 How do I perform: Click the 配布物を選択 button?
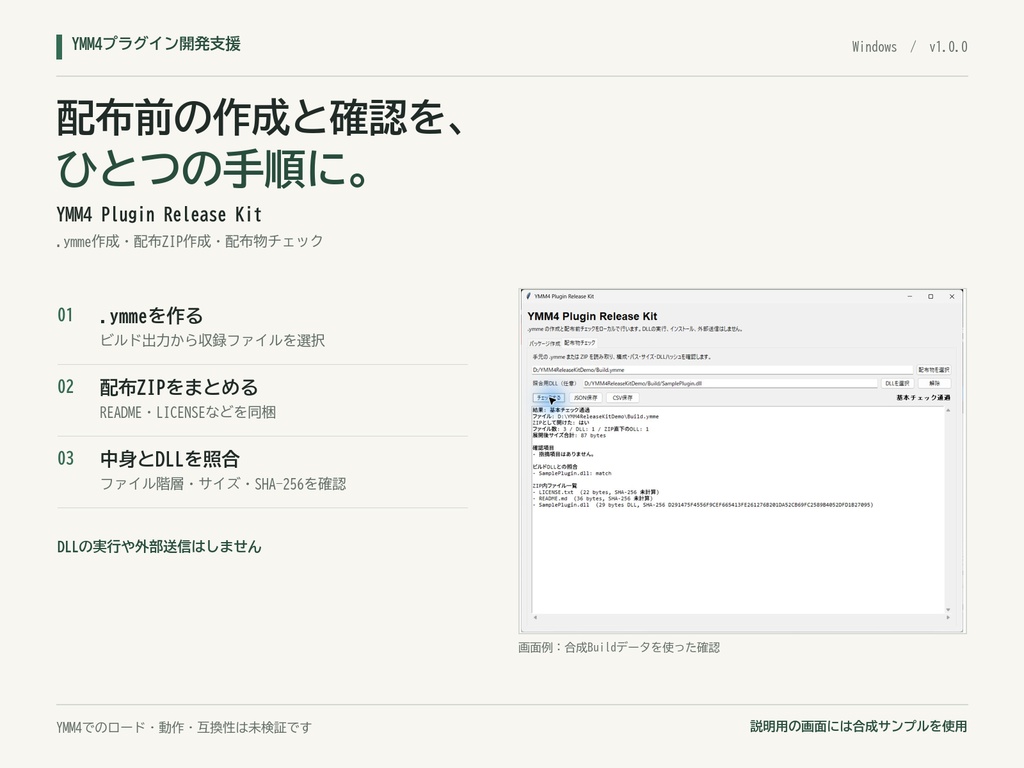tap(934, 370)
